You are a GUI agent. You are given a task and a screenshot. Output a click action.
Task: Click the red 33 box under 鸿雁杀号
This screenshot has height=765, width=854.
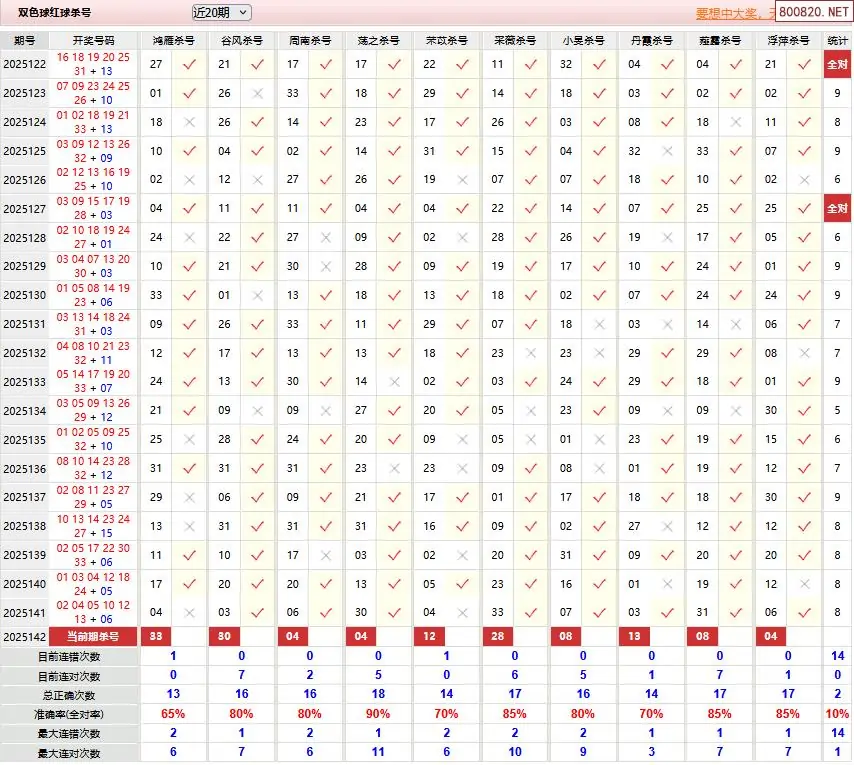(155, 637)
